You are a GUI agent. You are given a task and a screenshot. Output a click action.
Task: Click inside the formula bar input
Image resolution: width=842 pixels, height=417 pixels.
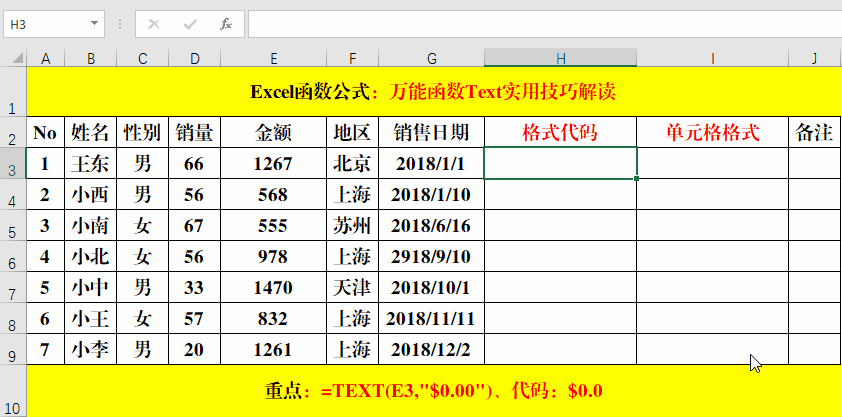coord(545,24)
